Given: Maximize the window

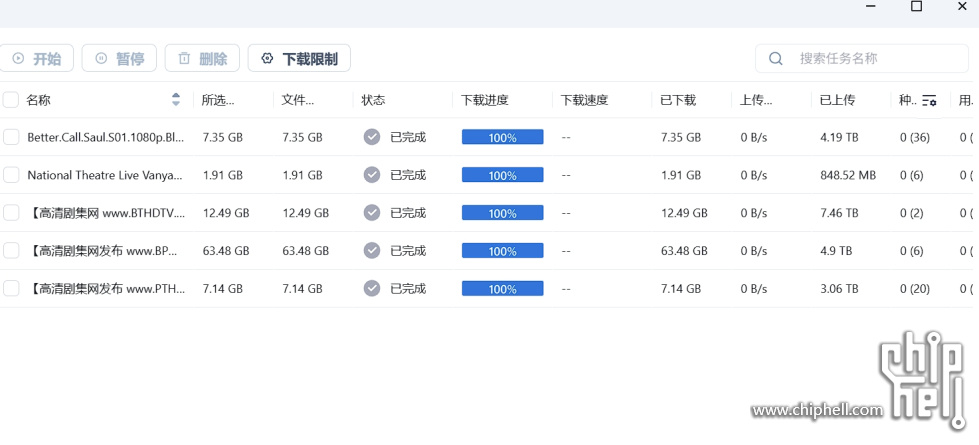Looking at the screenshot, I should click(x=916, y=6).
